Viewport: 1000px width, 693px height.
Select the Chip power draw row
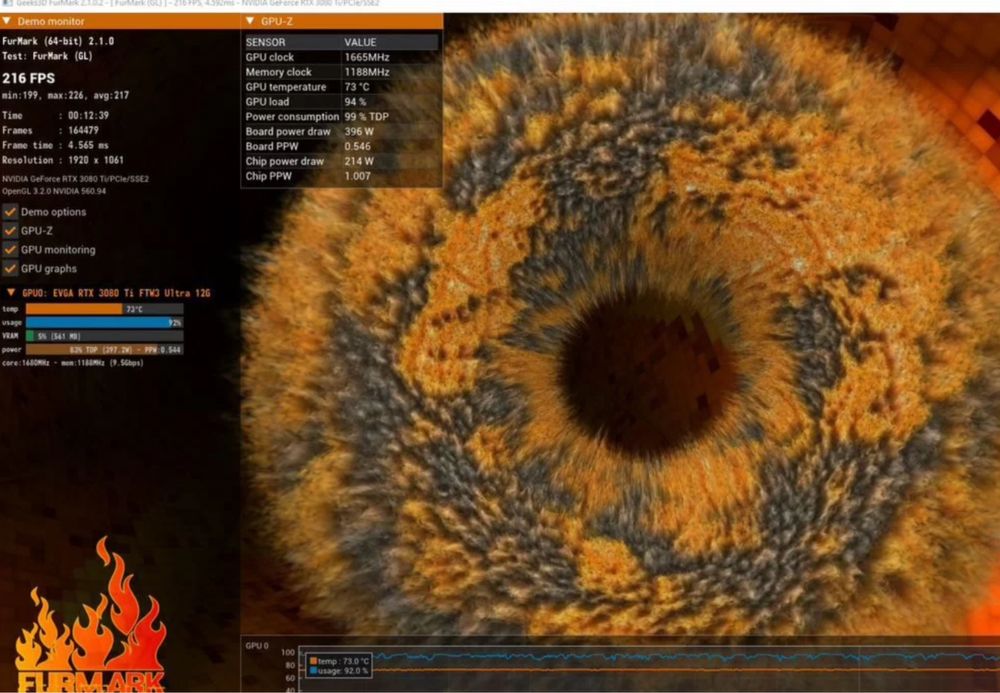click(x=342, y=161)
